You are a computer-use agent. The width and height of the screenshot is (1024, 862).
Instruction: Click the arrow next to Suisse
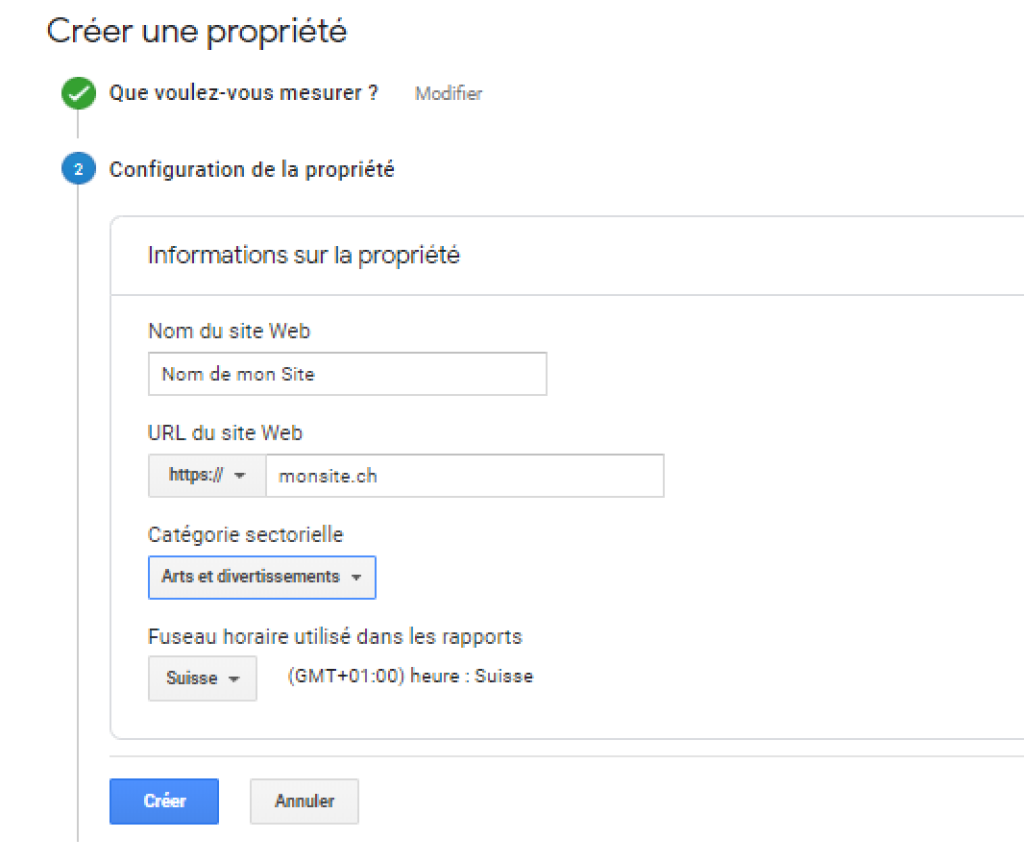[x=234, y=679]
